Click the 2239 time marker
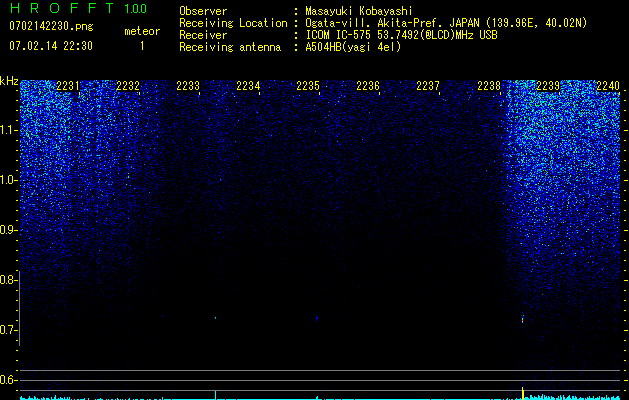 548,86
